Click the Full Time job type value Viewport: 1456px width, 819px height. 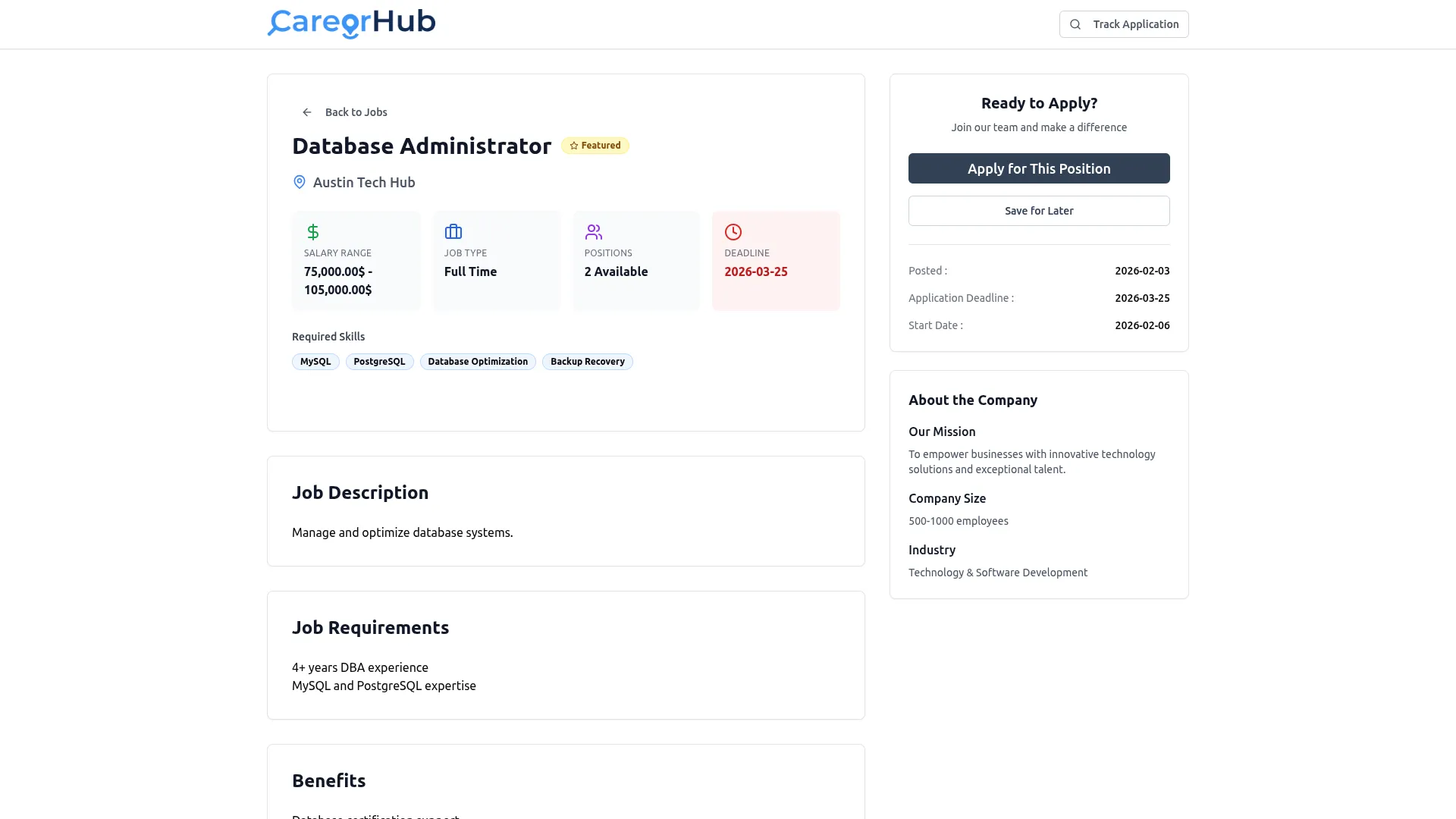(470, 271)
